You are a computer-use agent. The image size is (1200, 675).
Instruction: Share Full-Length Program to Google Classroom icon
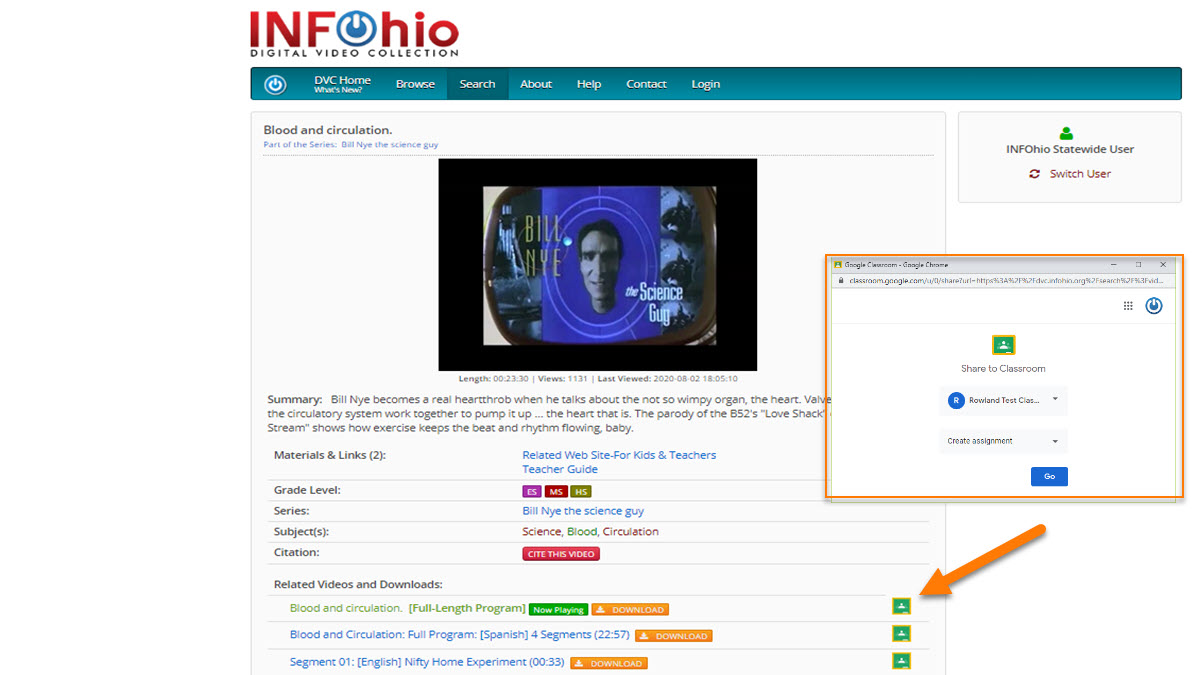(x=902, y=606)
